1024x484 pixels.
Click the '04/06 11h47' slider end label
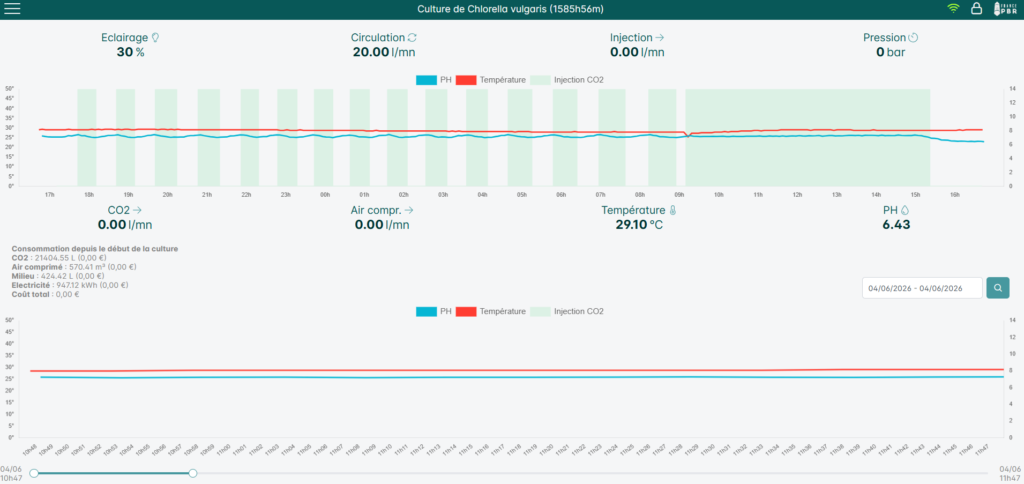pyautogui.click(x=1010, y=474)
